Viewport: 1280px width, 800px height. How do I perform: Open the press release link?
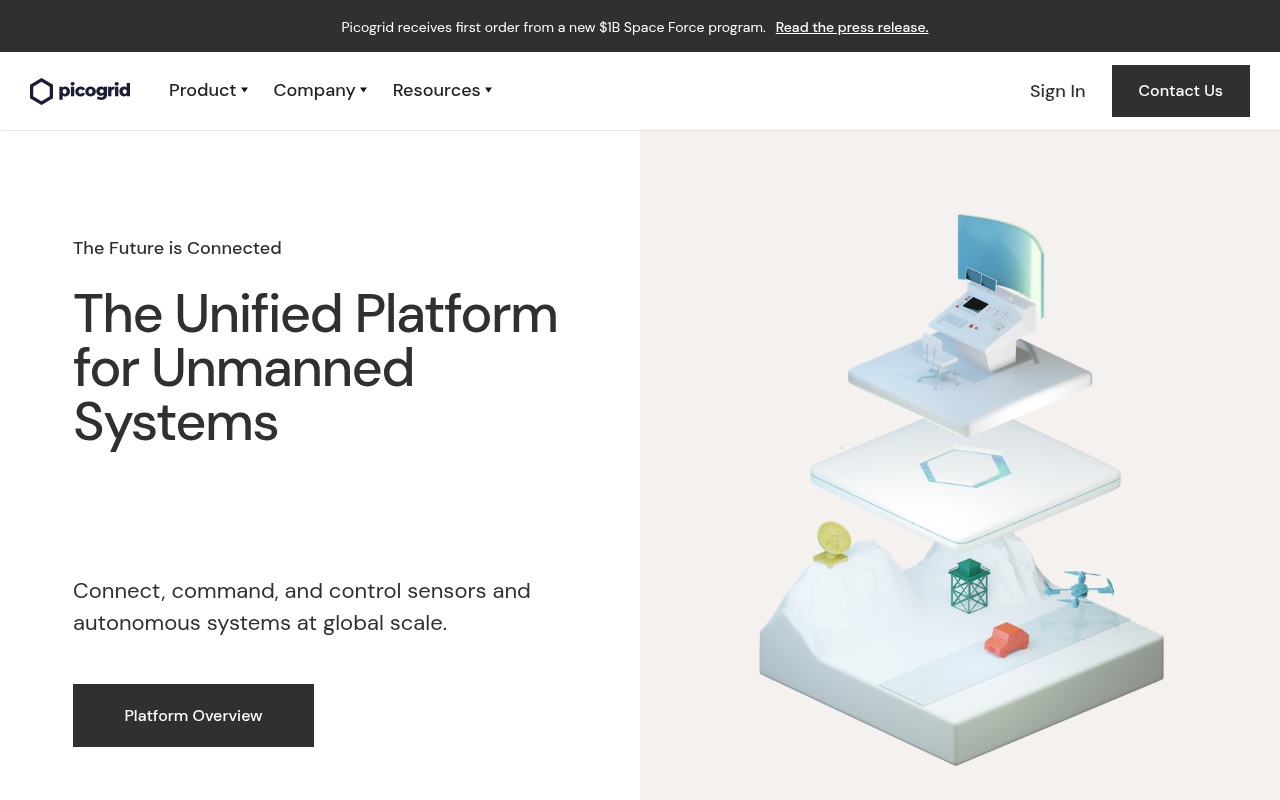click(852, 26)
